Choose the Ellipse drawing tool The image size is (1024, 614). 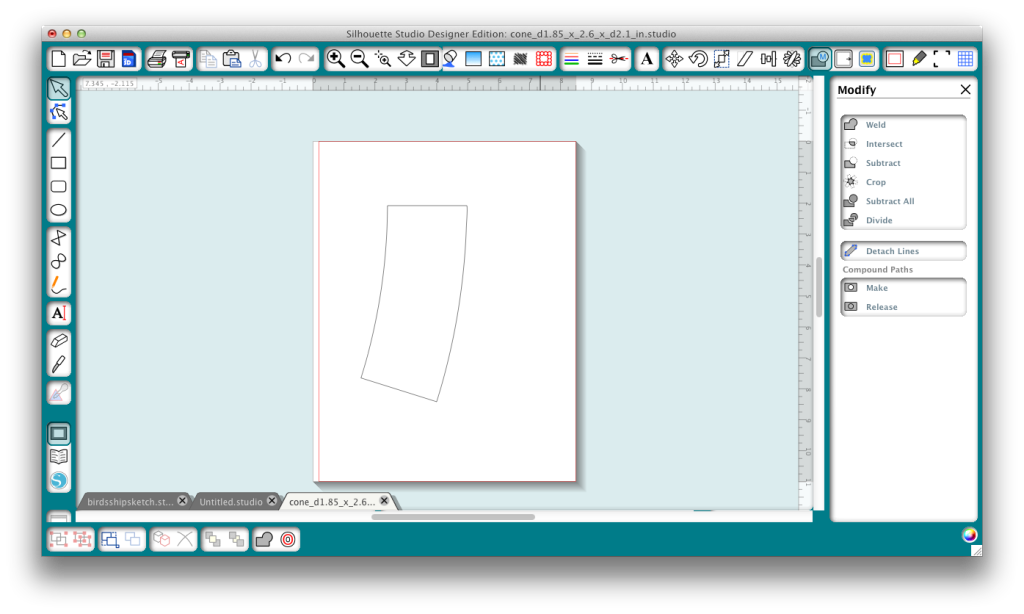click(58, 210)
